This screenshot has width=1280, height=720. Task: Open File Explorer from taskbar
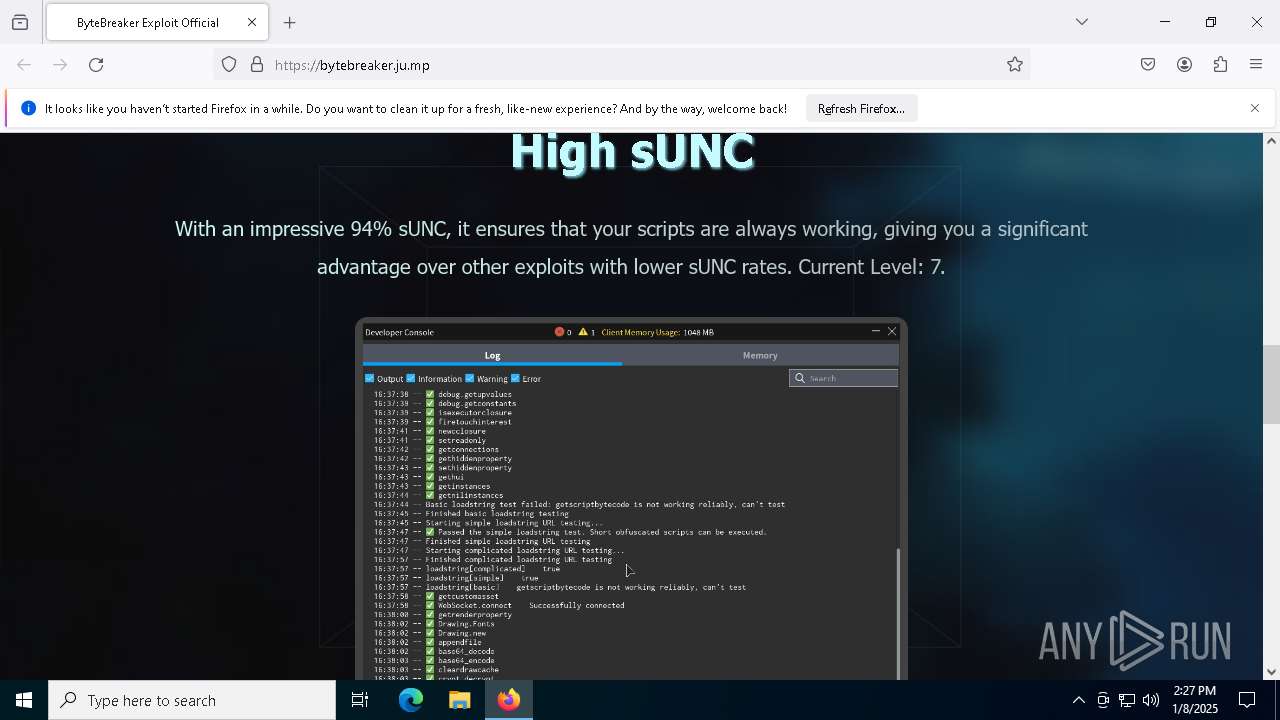(459, 700)
